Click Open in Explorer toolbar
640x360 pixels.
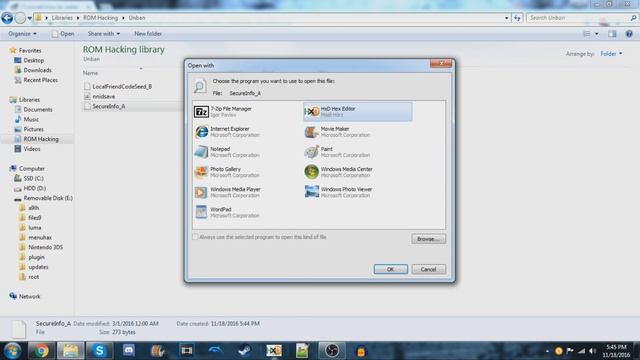click(x=63, y=33)
